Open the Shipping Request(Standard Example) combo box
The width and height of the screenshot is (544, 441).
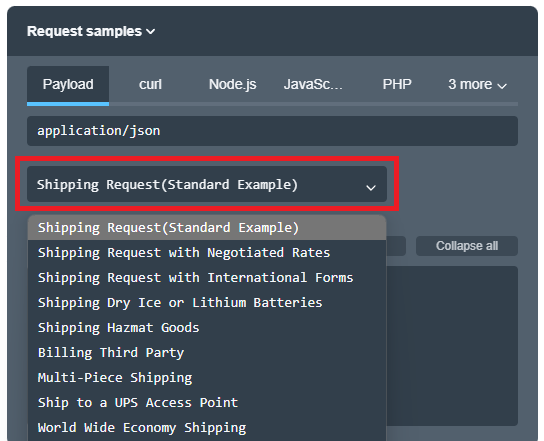[x=207, y=184]
